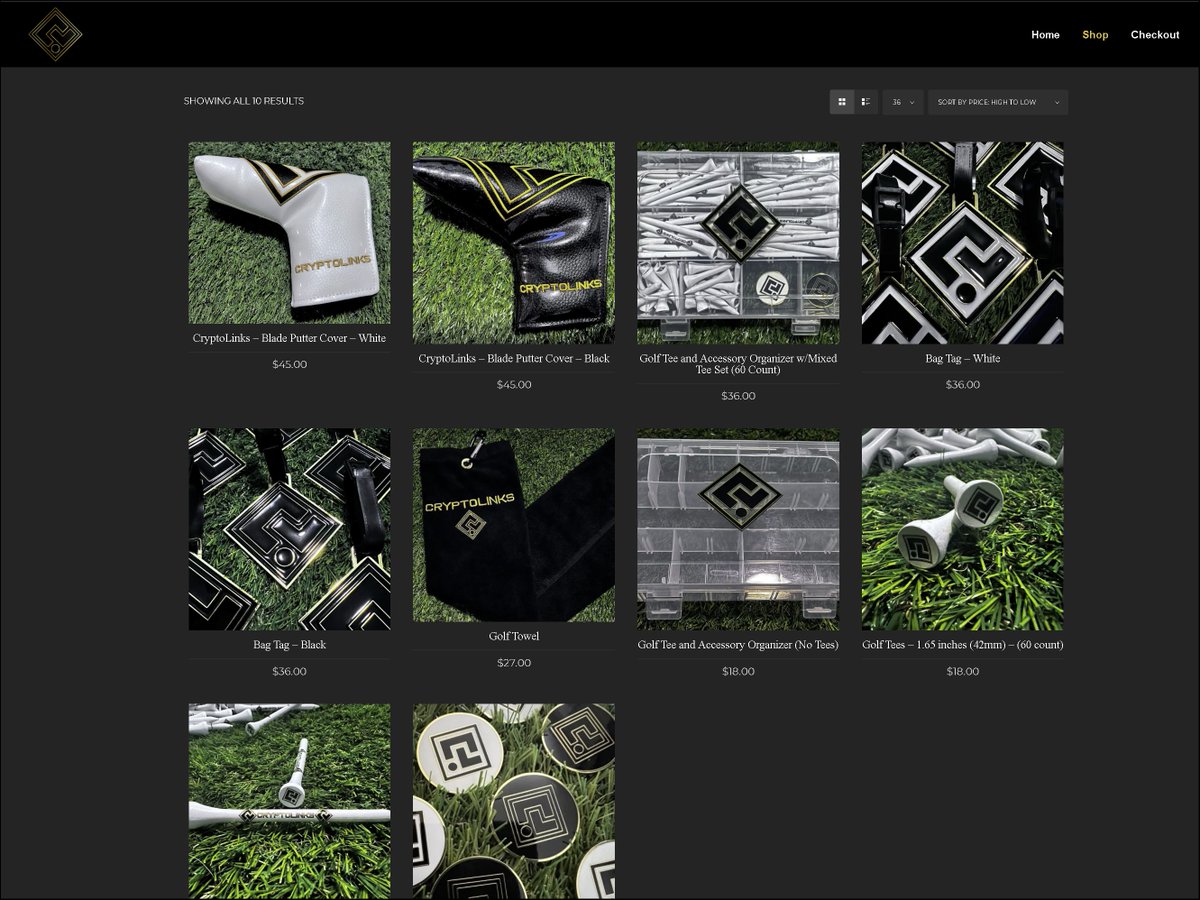Click the long CryptoLinks-printed tee photo
The height and width of the screenshot is (900, 1200).
click(x=289, y=801)
